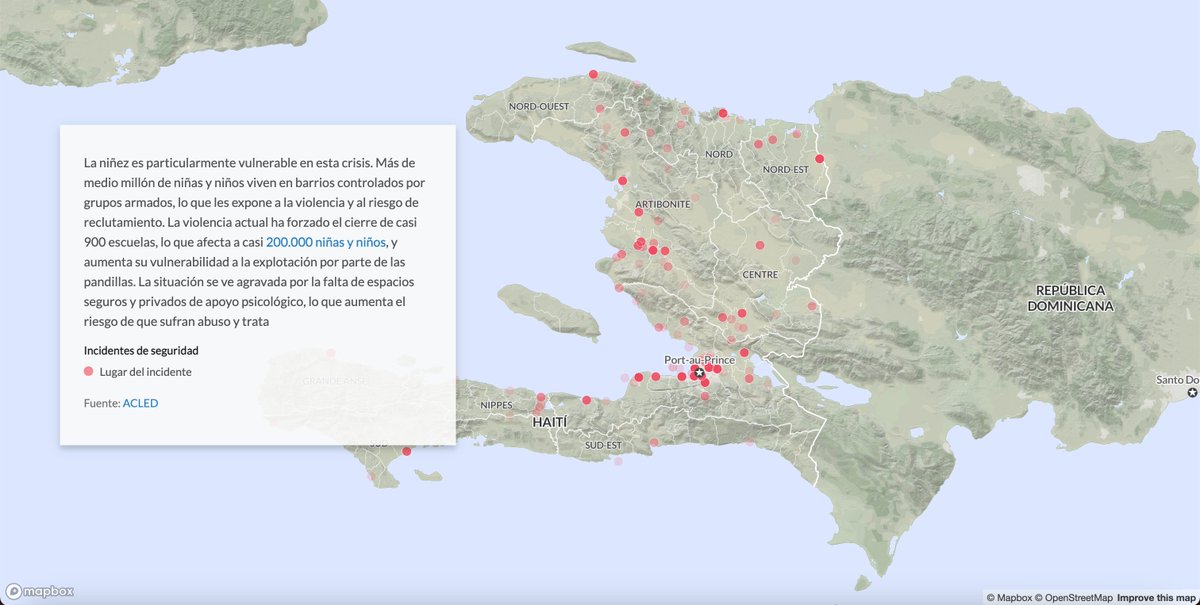
Task: Click the Port-au-Prince capital star marker
Action: point(700,374)
